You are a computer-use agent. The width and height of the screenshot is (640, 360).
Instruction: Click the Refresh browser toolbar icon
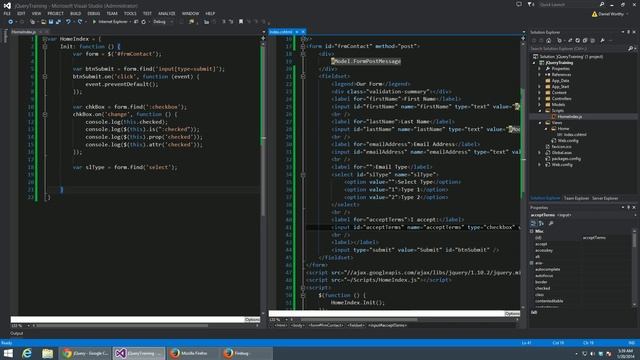tap(144, 22)
